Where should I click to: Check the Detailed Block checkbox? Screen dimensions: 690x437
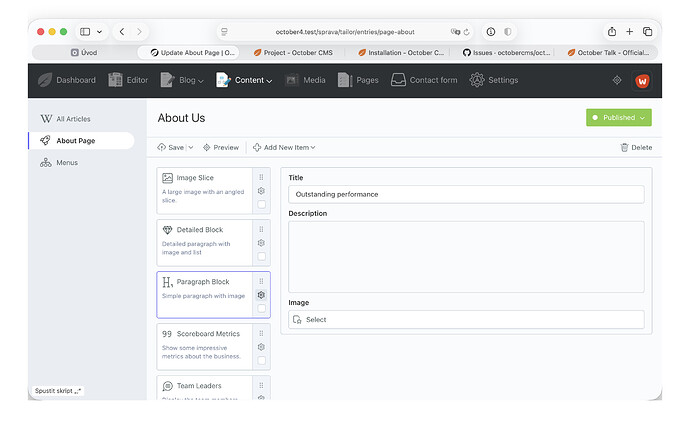261,256
